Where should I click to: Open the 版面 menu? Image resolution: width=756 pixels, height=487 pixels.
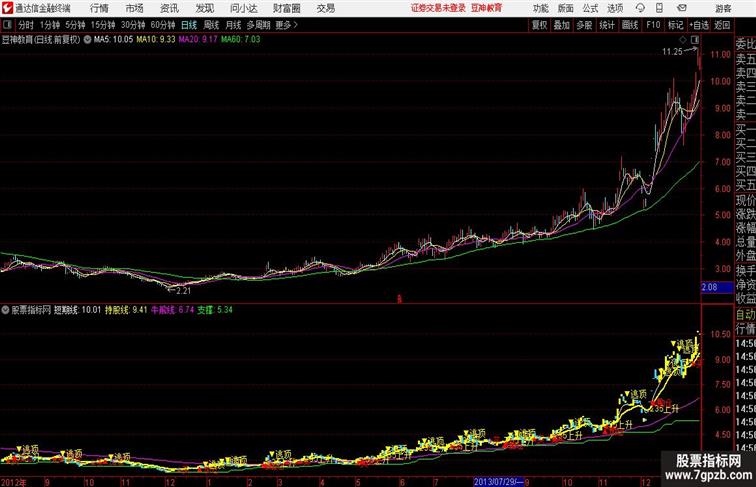[566, 8]
